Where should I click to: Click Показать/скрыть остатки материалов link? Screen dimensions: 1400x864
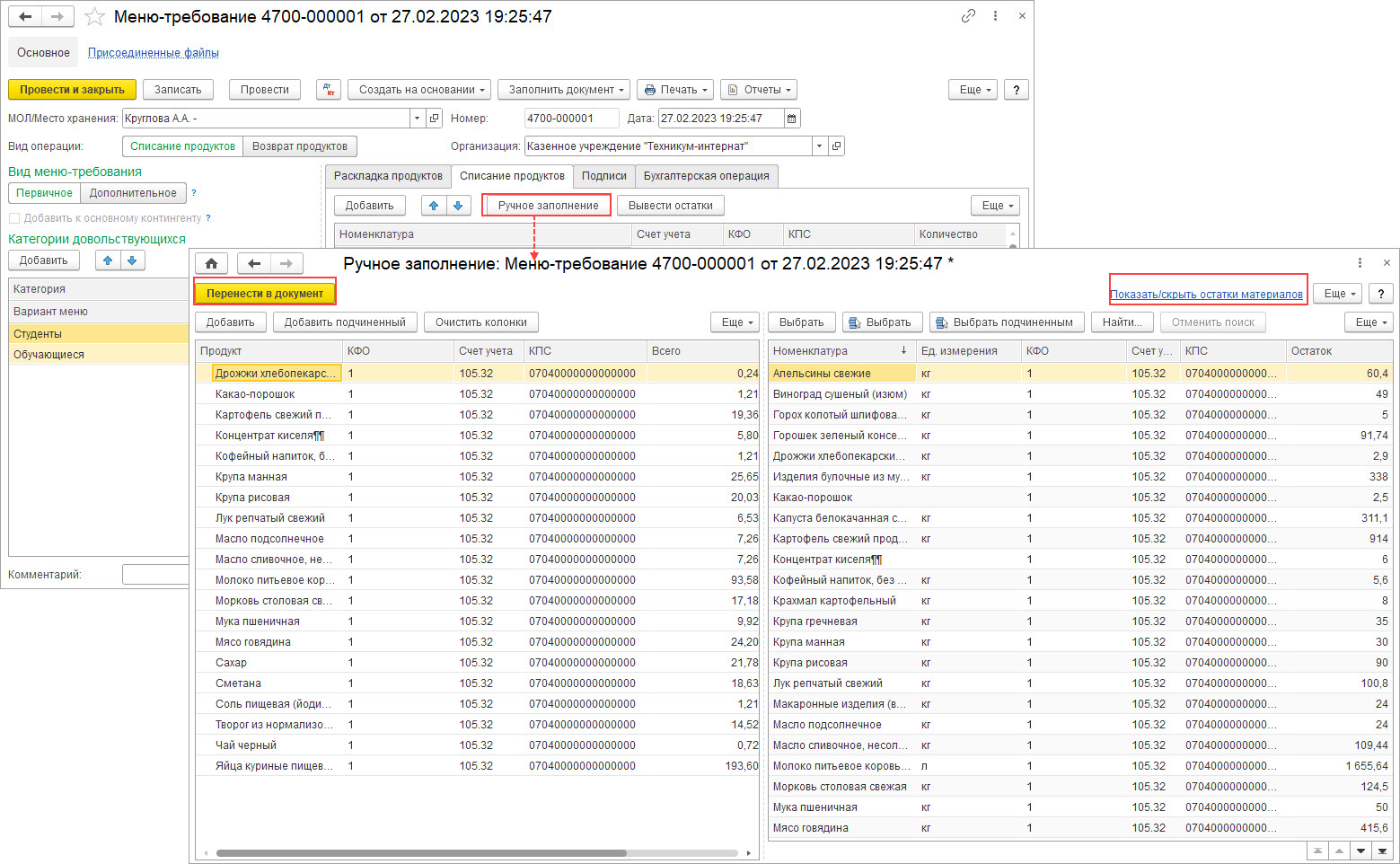(1206, 295)
